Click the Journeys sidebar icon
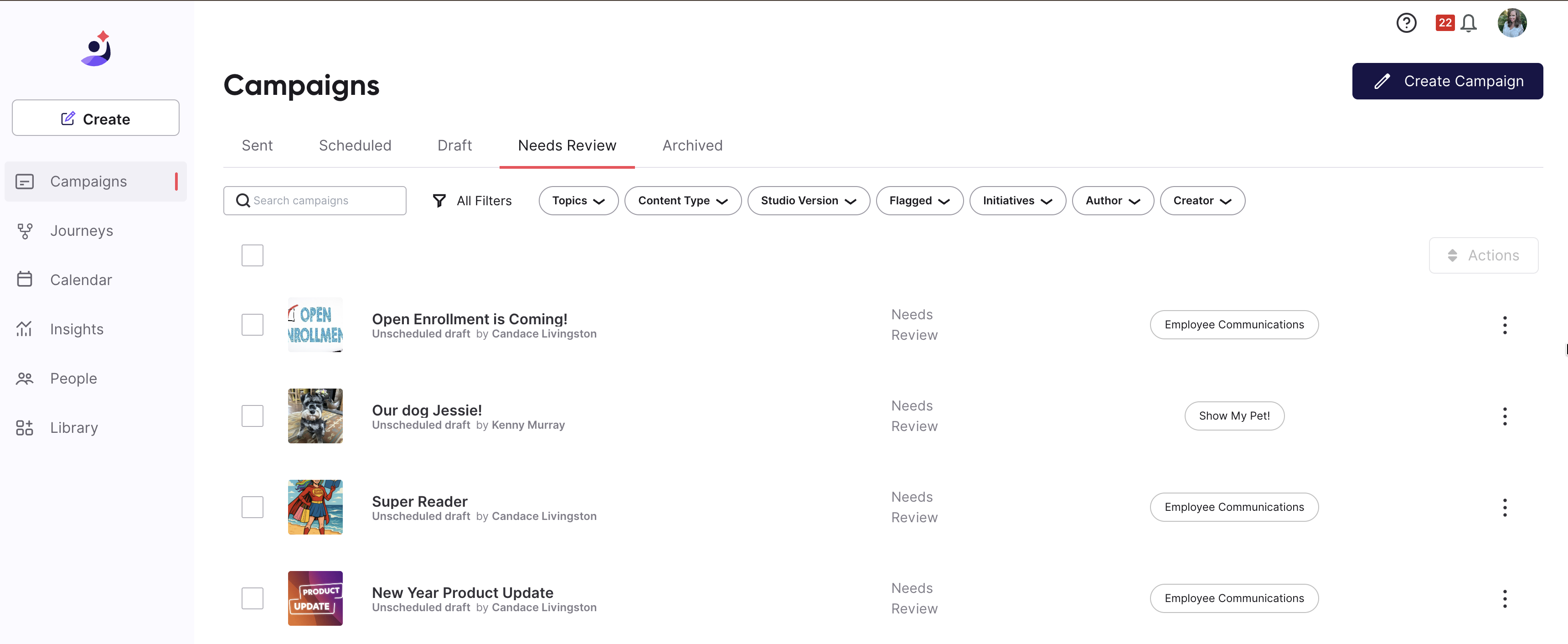 (24, 231)
